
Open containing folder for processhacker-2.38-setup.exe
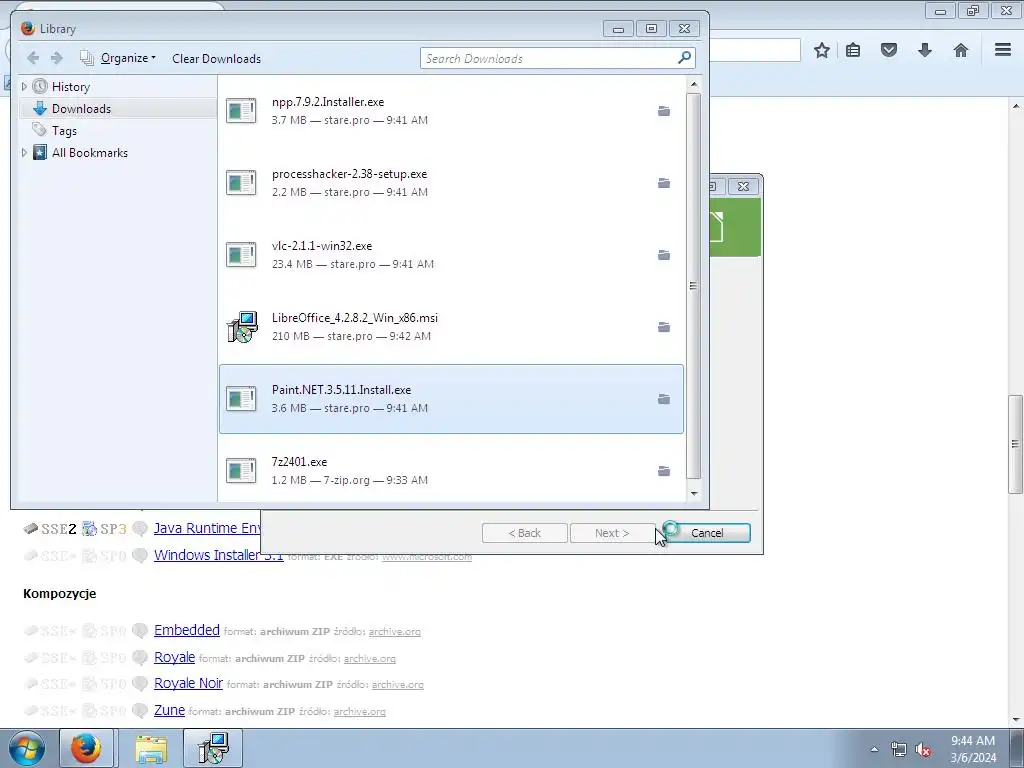point(664,183)
